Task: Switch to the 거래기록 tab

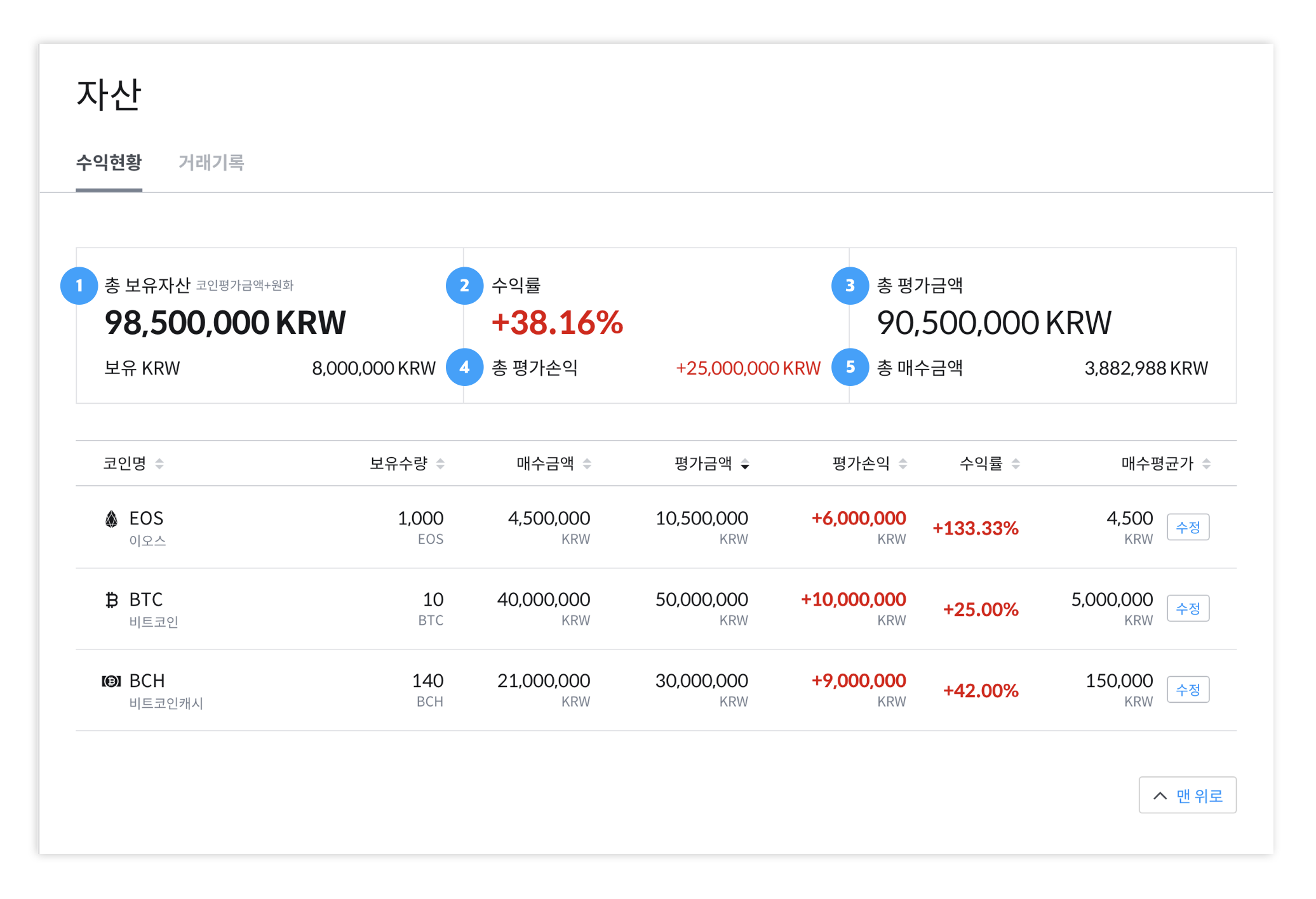Action: [x=211, y=163]
